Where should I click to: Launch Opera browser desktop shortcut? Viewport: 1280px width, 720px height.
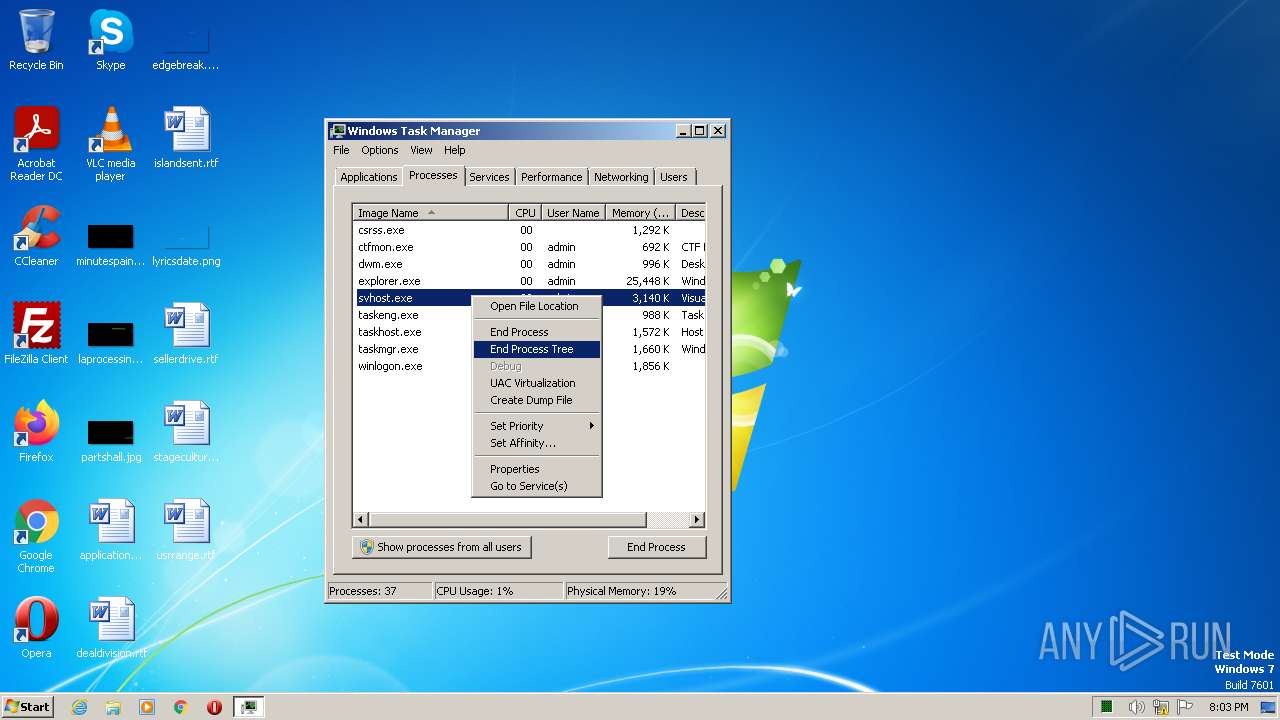pyautogui.click(x=36, y=628)
